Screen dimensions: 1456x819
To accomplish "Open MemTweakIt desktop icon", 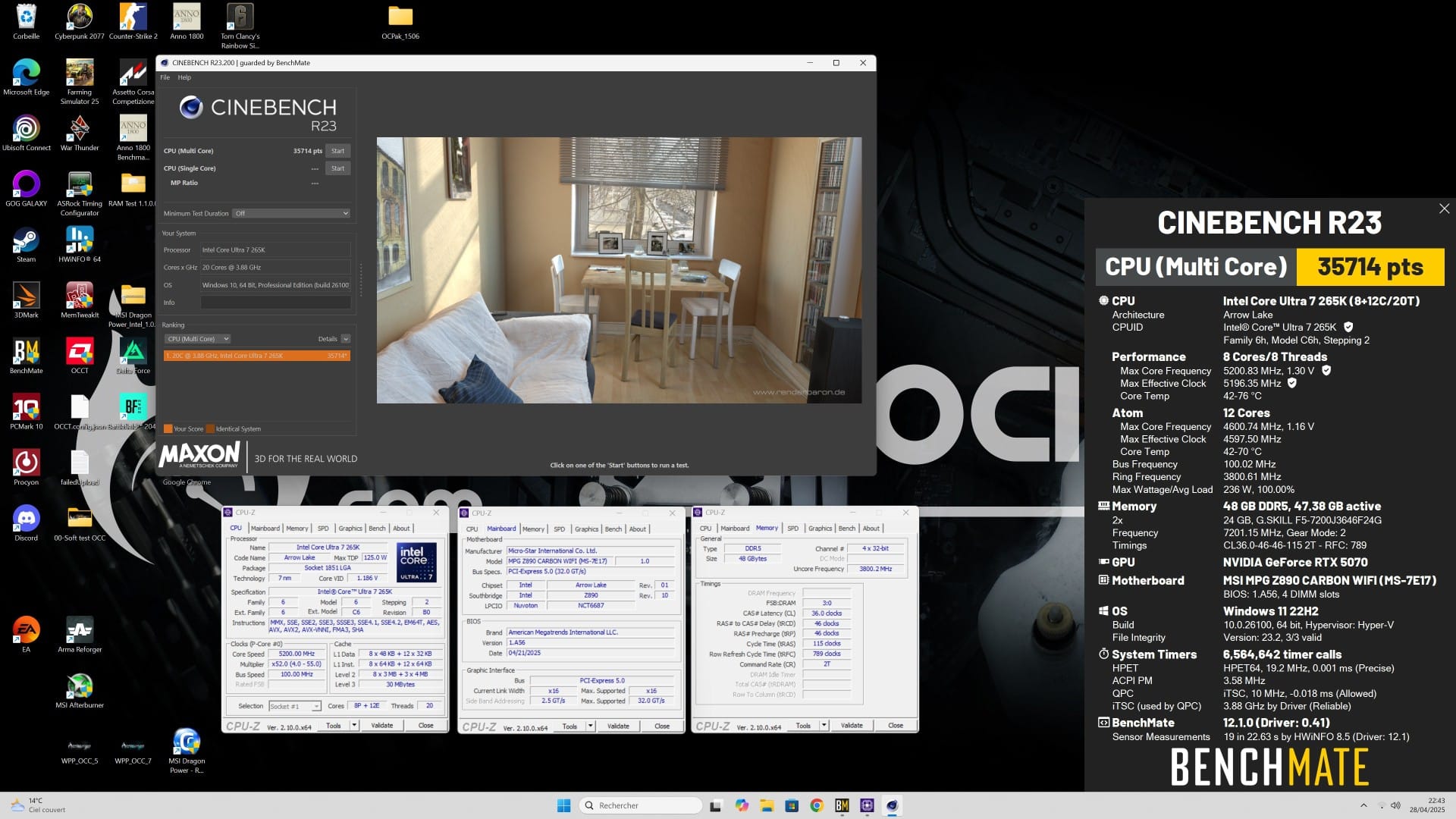I will pyautogui.click(x=80, y=300).
